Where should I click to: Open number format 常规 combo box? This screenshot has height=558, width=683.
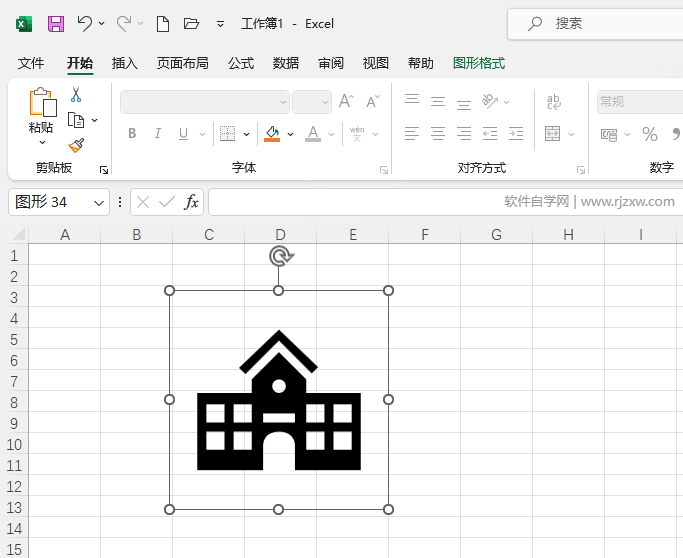pyautogui.click(x=640, y=102)
